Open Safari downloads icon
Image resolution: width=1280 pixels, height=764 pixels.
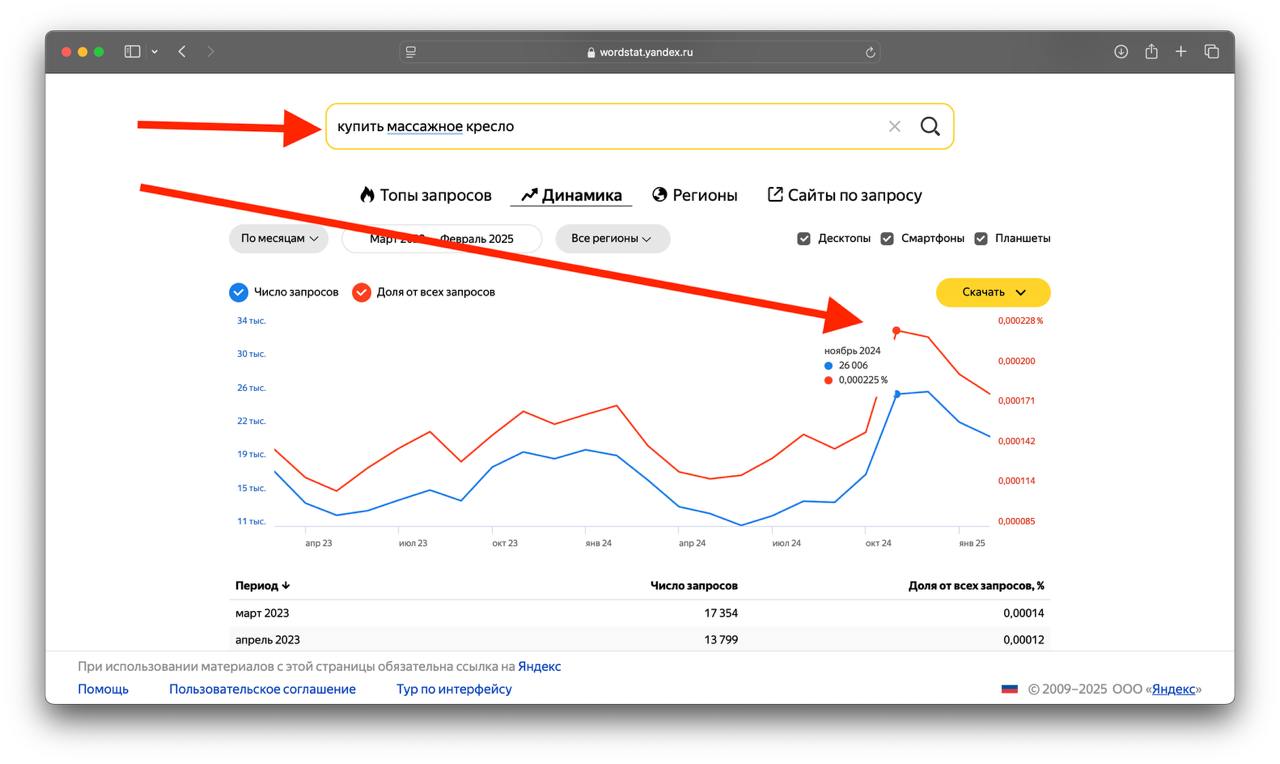pyautogui.click(x=1121, y=51)
